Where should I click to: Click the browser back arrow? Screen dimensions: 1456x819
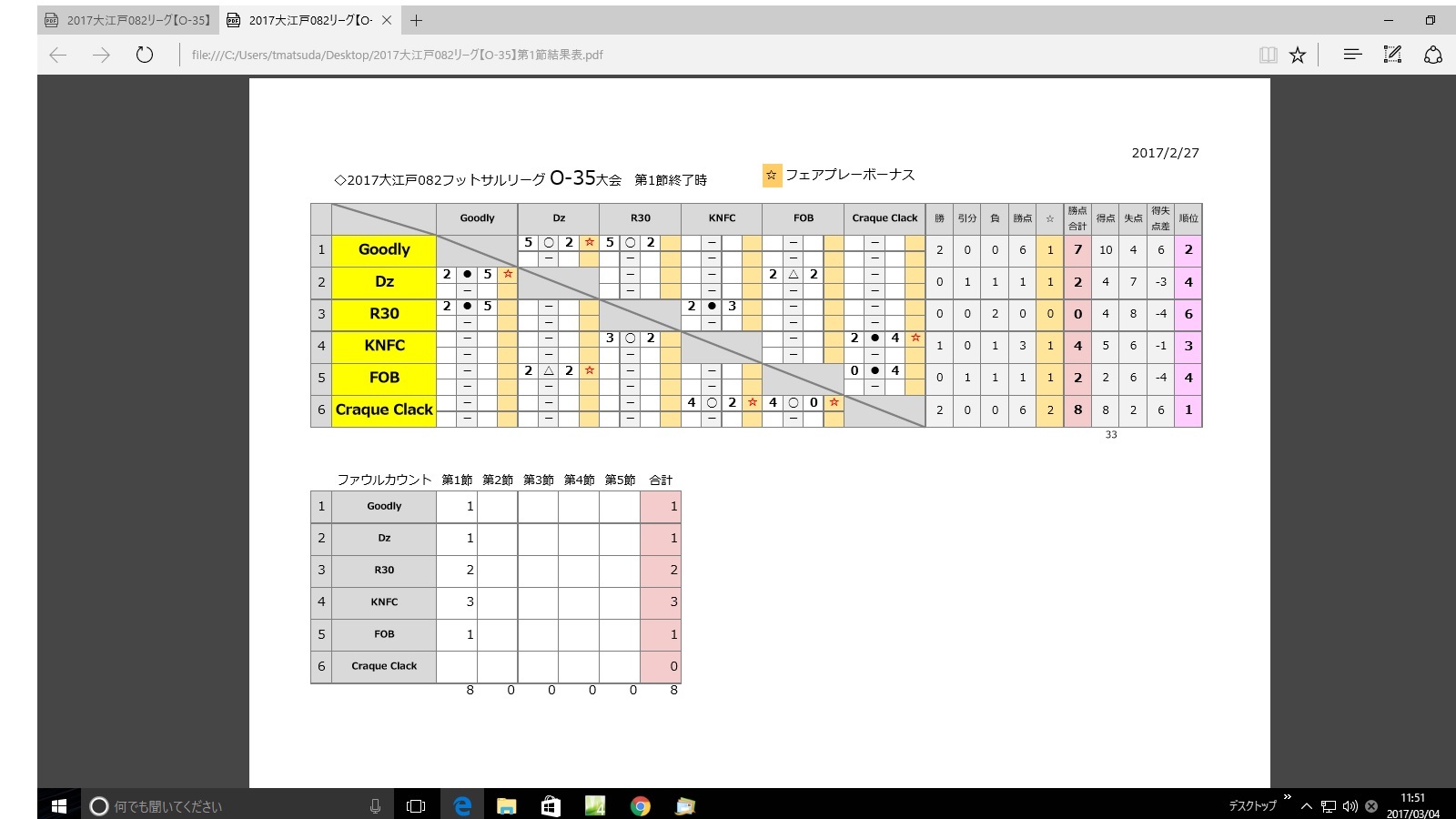[58, 56]
